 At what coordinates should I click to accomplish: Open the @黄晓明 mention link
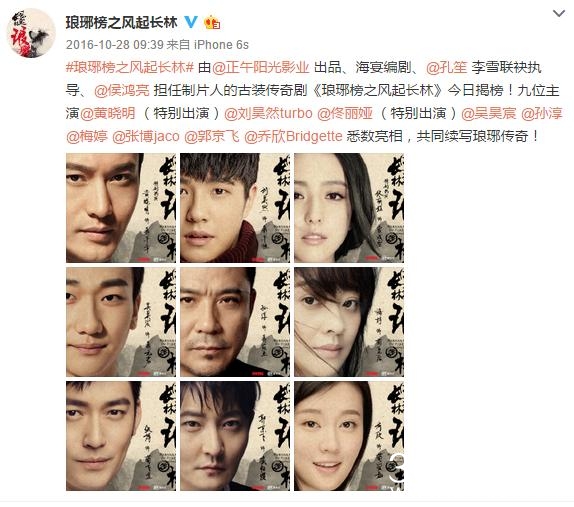(108, 113)
